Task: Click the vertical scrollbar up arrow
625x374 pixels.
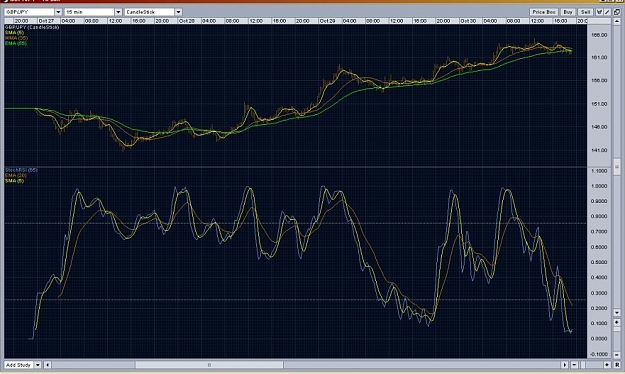Action: 617,21
